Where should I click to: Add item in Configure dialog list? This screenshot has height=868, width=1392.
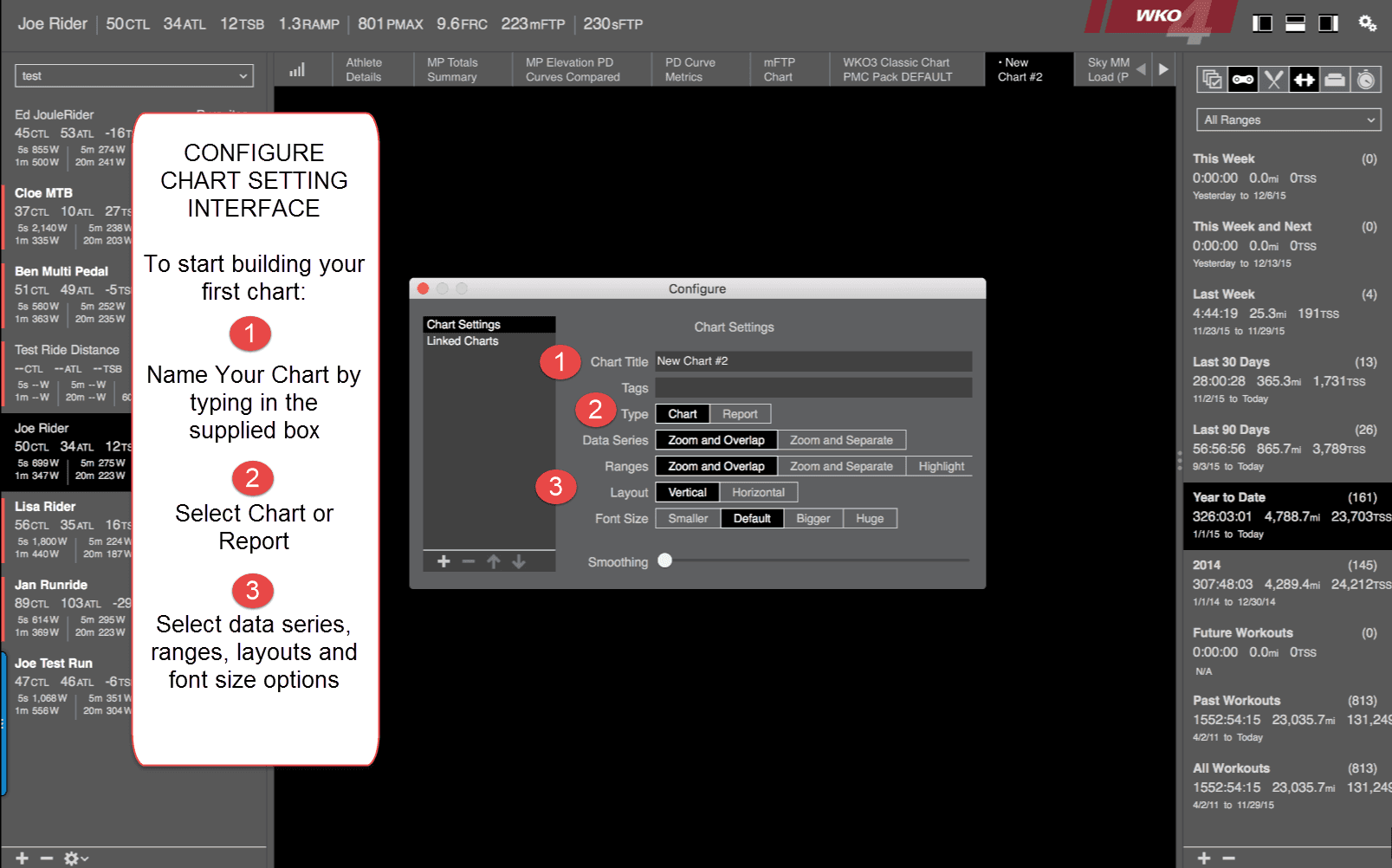tap(443, 561)
